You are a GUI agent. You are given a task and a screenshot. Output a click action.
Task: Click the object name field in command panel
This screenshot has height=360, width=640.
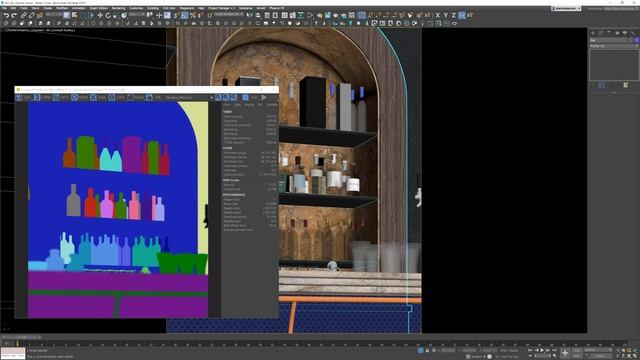(x=611, y=40)
